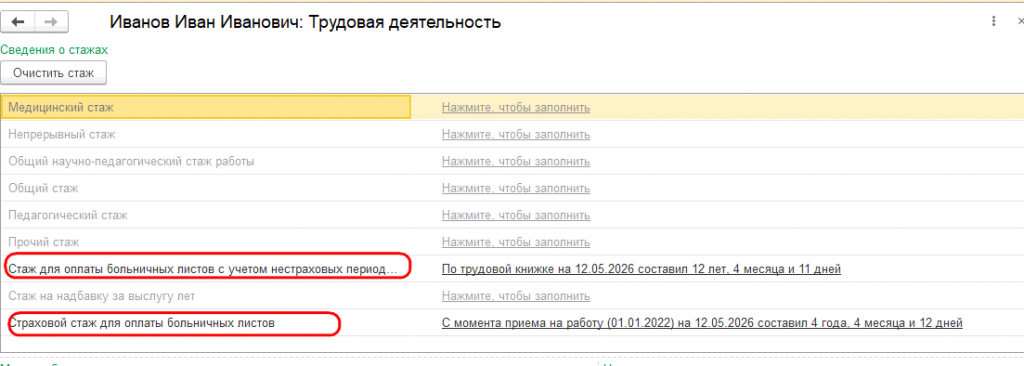
Task: Open link С момента приема на работу (01.01.2022)
Action: coord(702,323)
